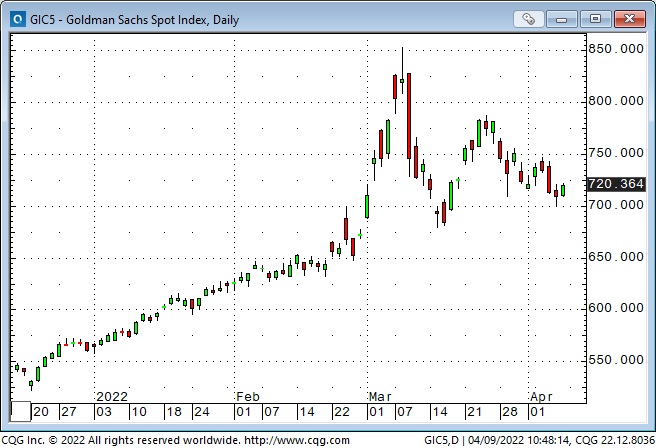Click the 850.000 price axis label
This screenshot has width=656, height=448.
(x=616, y=49)
